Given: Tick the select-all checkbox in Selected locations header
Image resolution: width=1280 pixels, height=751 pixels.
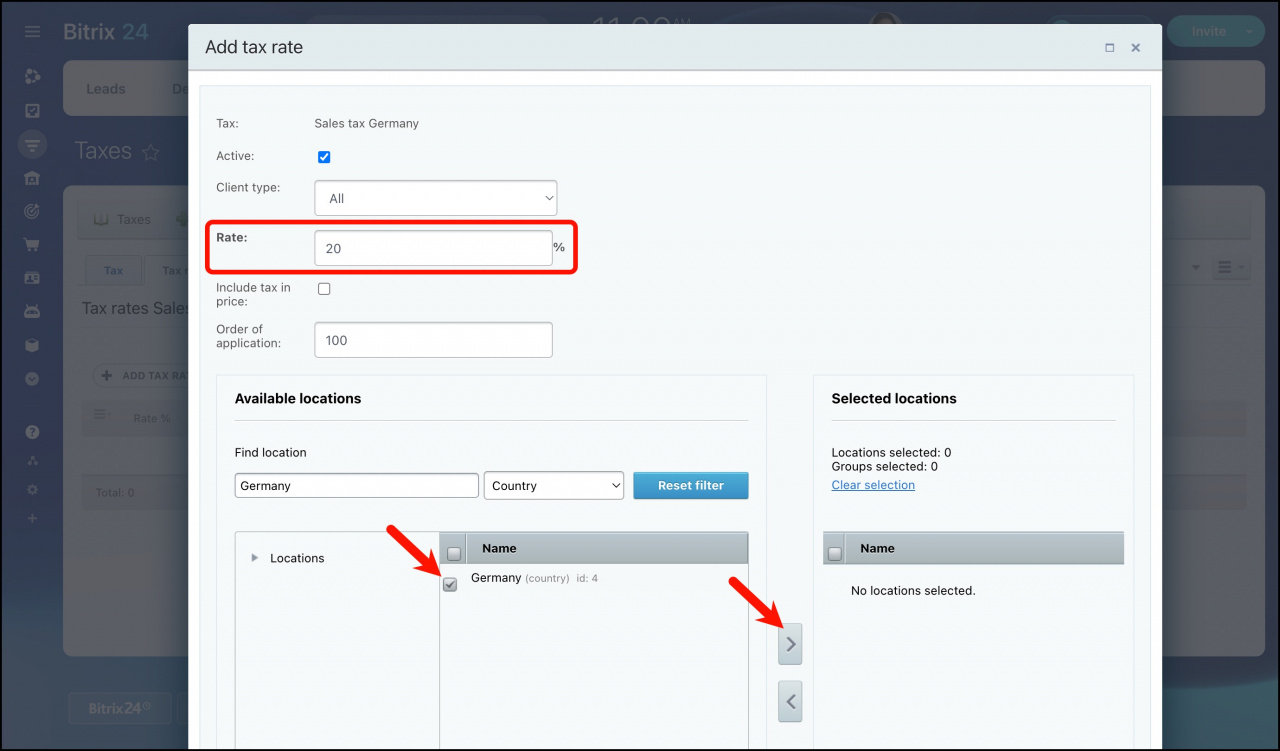Looking at the screenshot, I should click(835, 553).
